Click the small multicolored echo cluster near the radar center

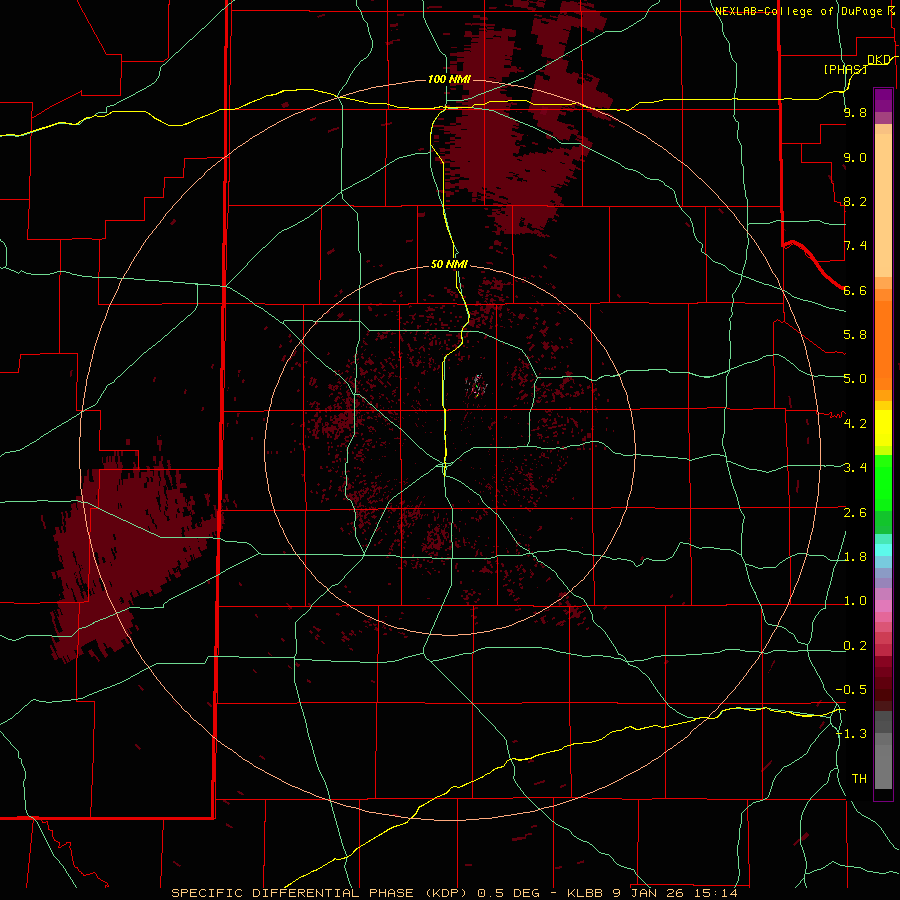(476, 385)
